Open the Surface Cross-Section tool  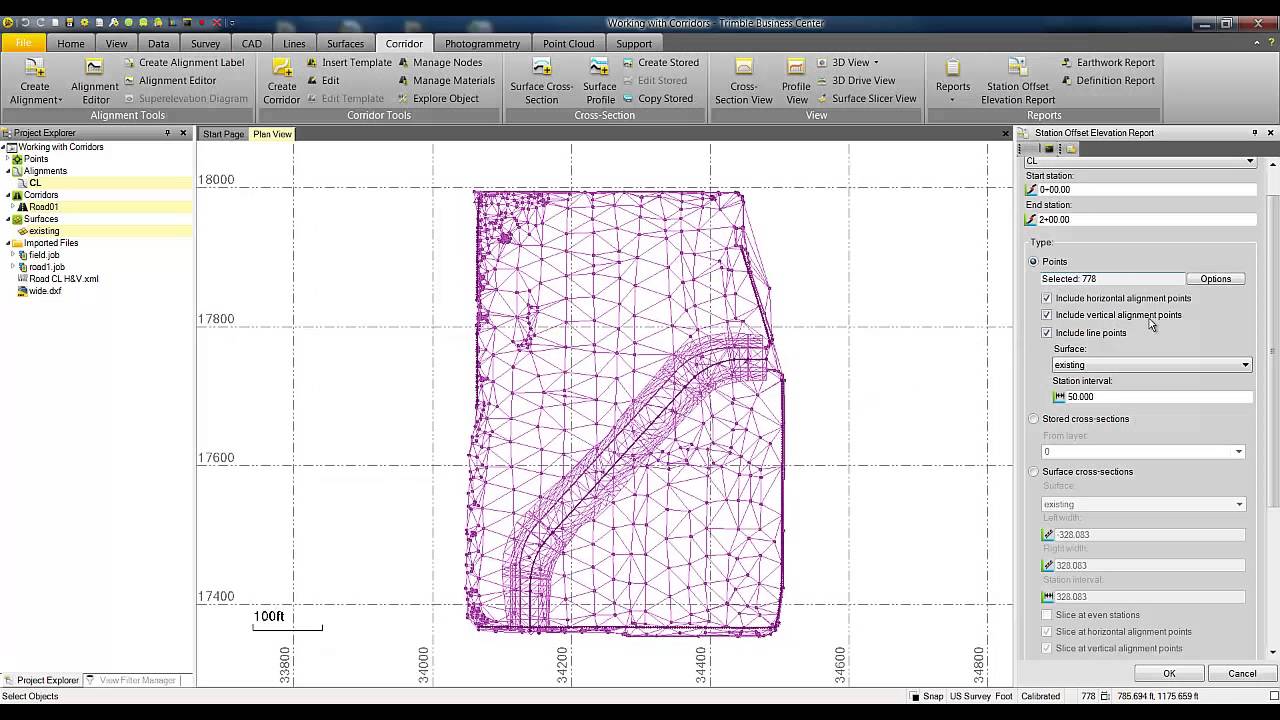coord(541,68)
